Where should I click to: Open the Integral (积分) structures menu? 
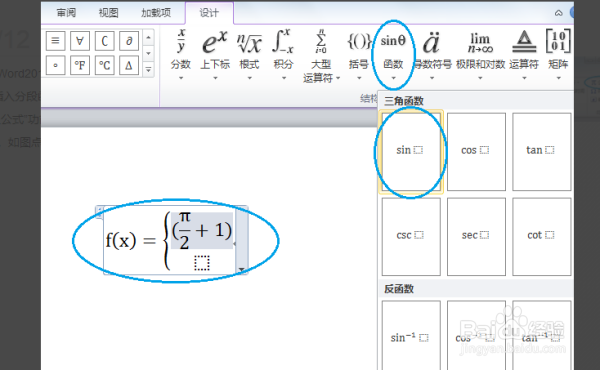click(283, 54)
